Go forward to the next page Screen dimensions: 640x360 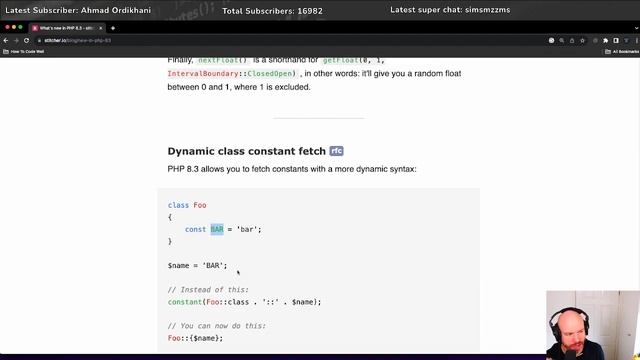16,40
